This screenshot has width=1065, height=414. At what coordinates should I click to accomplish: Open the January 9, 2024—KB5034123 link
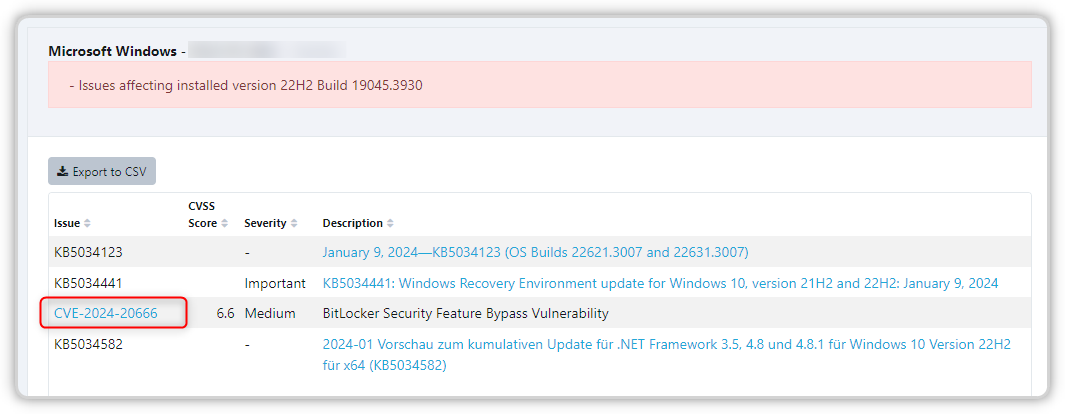pos(535,252)
